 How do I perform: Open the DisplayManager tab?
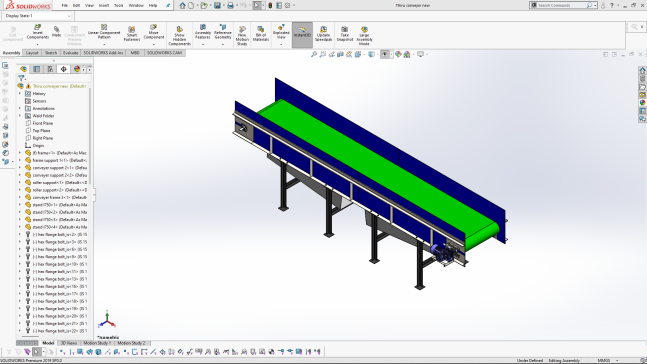(x=77, y=69)
